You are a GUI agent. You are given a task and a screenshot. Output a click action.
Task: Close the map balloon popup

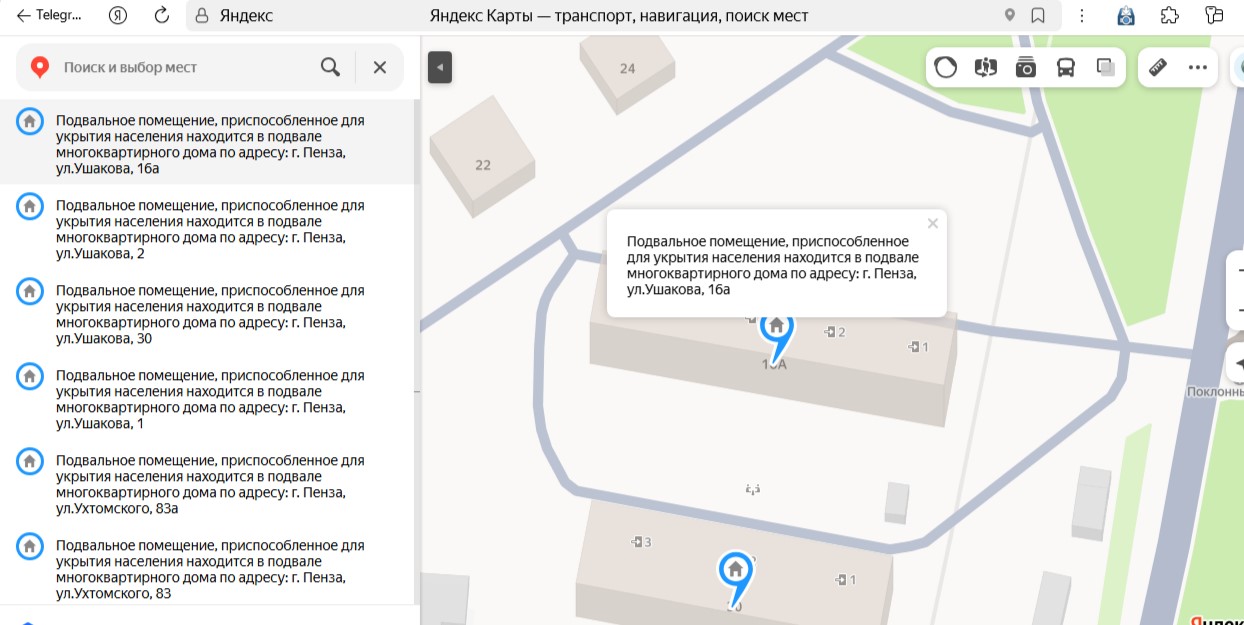pos(933,224)
